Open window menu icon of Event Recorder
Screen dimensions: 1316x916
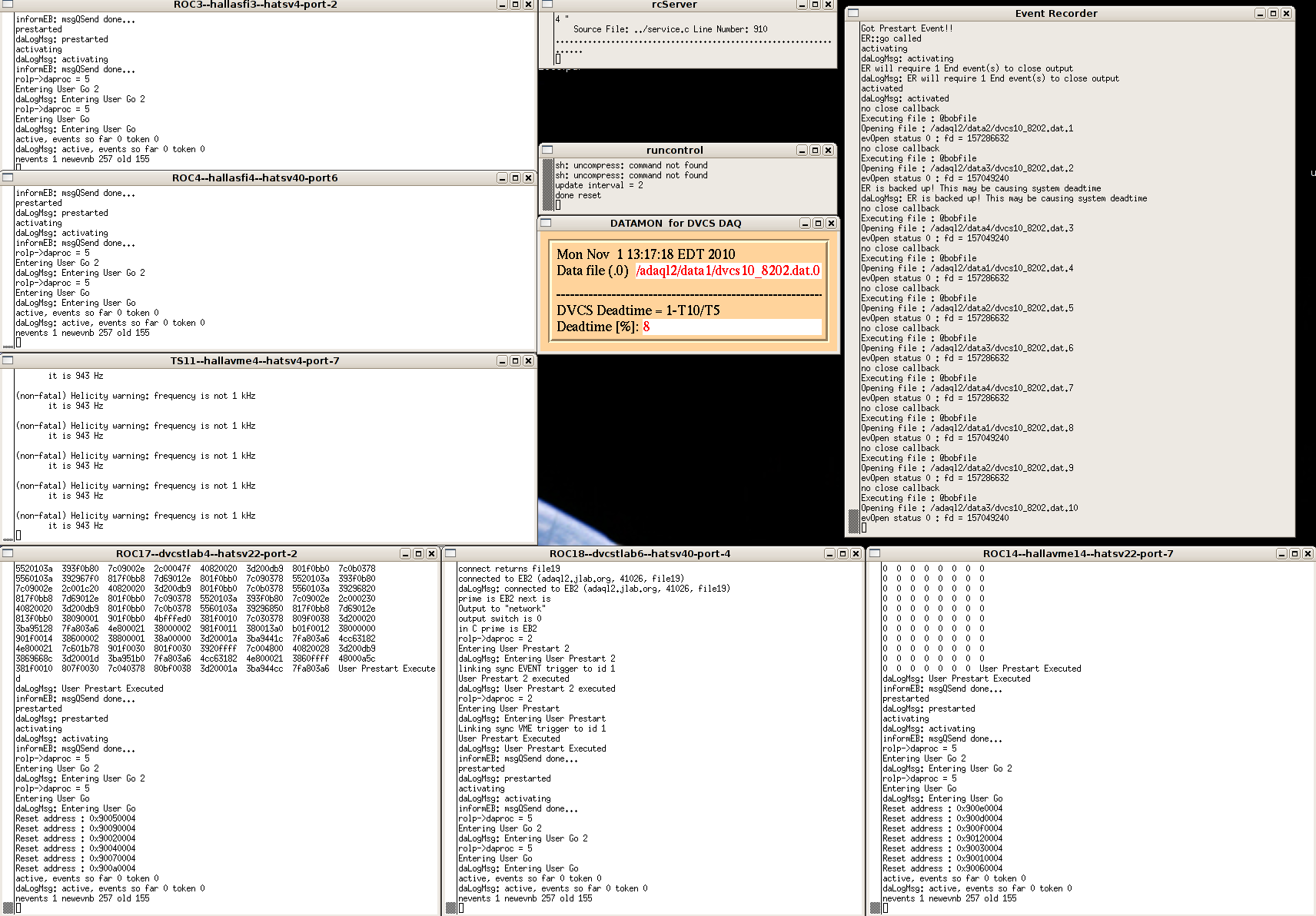click(853, 13)
